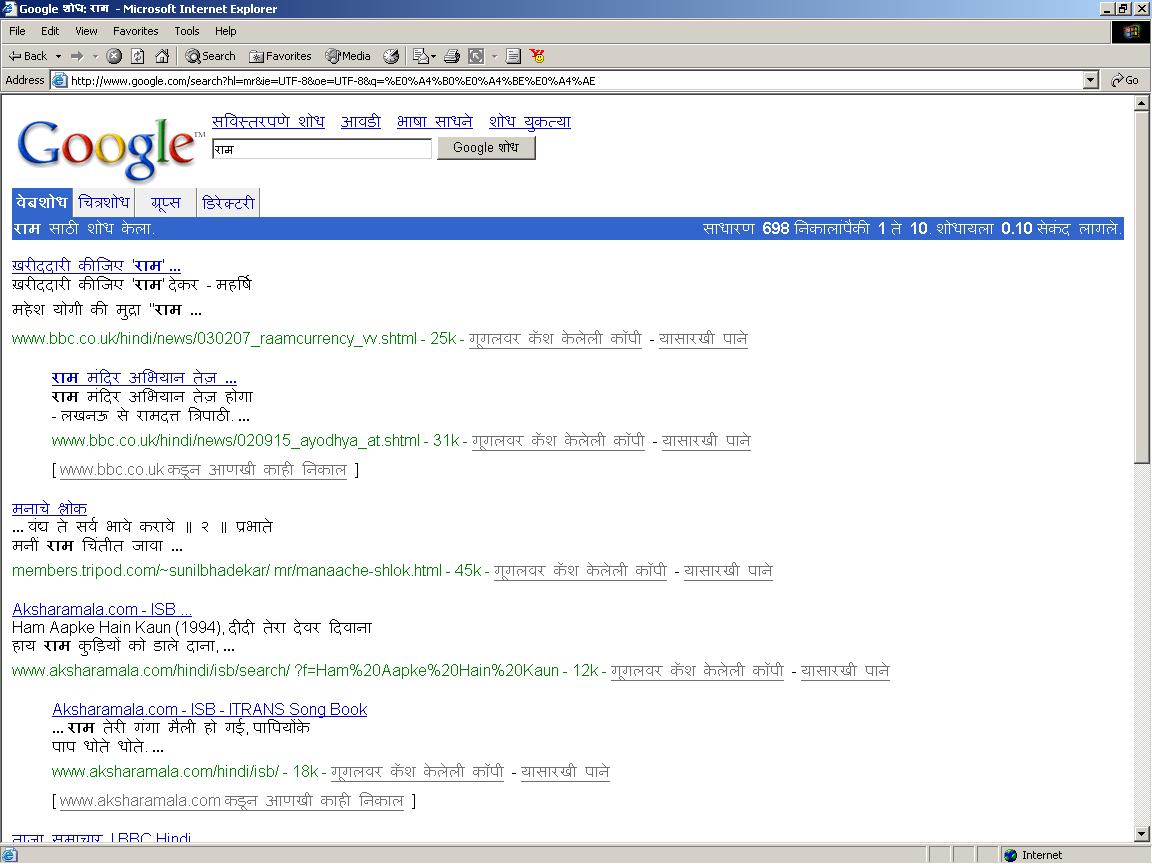Open the 'ख़रीददारी कीजिए राम' result link
Screen dimensions: 1152x864
point(96,266)
